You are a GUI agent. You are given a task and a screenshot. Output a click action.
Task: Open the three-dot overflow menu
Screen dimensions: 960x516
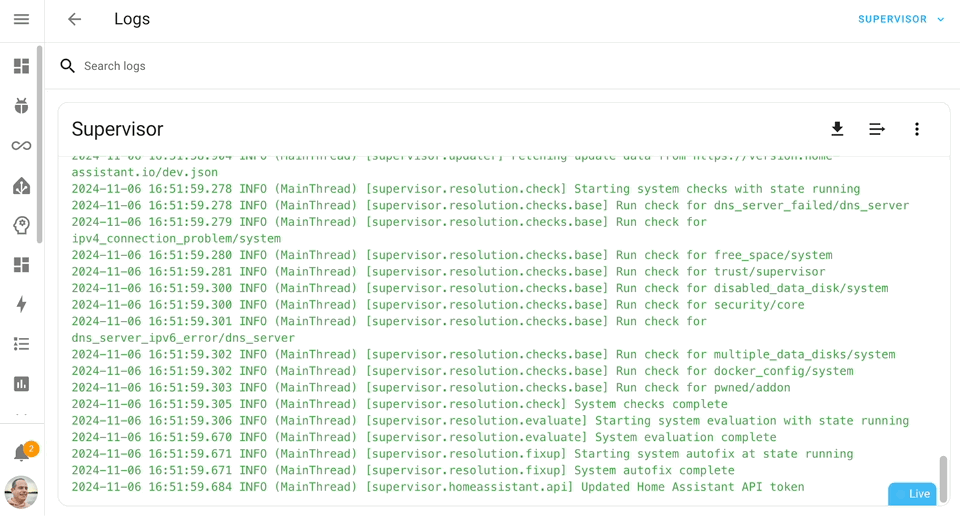tap(916, 129)
